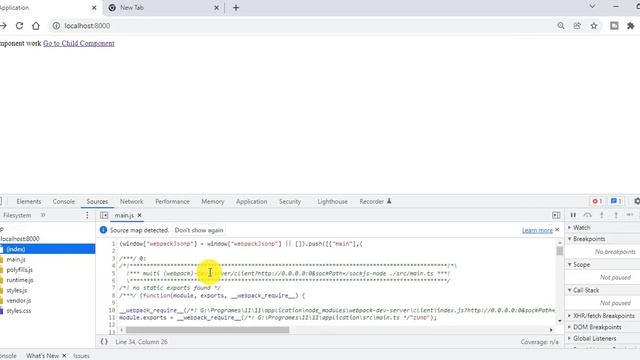The width and height of the screenshot is (640, 360).
Task: Switch to the Sources panel
Action: [x=97, y=202]
